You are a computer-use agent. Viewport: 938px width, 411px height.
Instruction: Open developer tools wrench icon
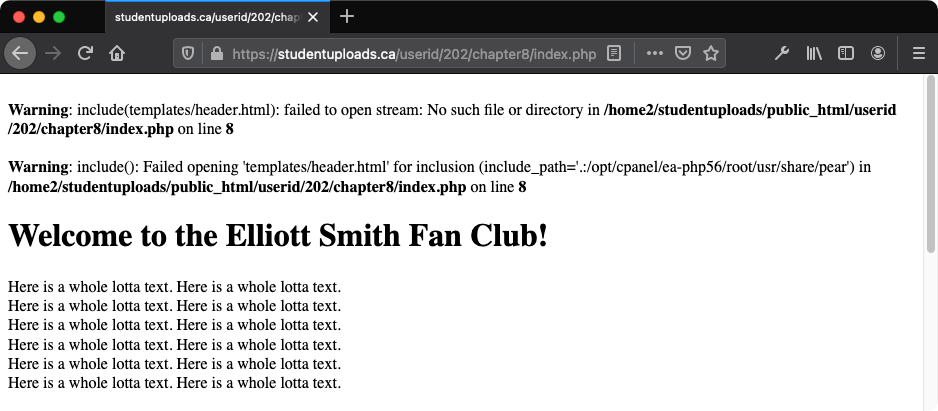pos(782,53)
